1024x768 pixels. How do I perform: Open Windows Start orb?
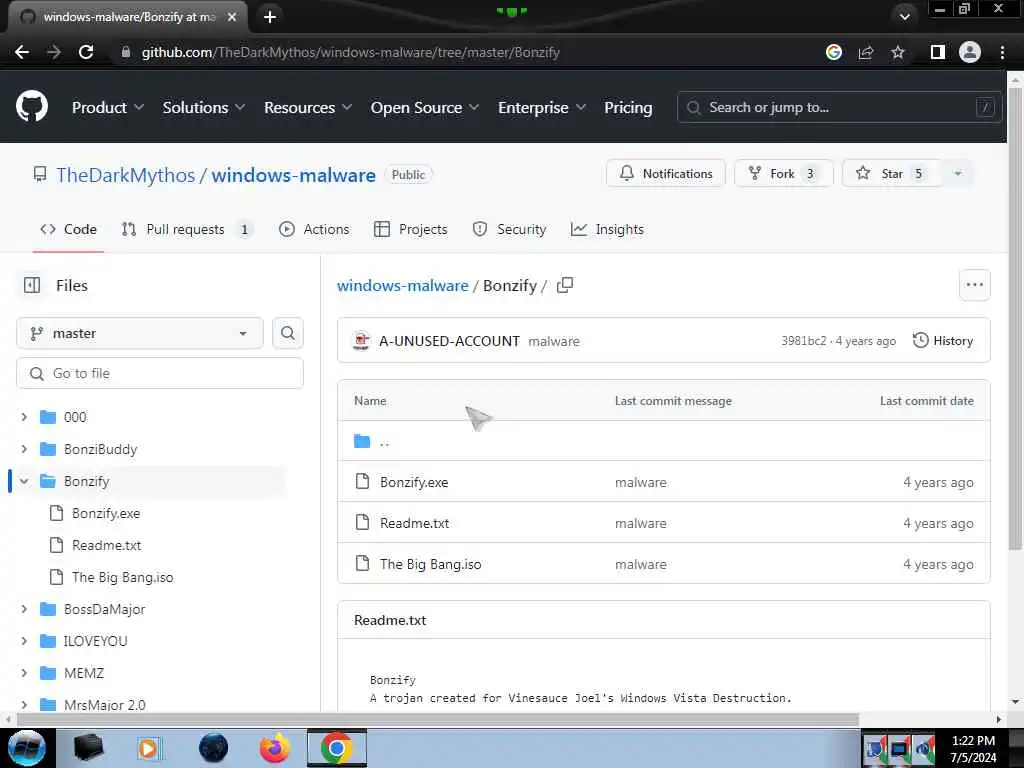coord(26,748)
